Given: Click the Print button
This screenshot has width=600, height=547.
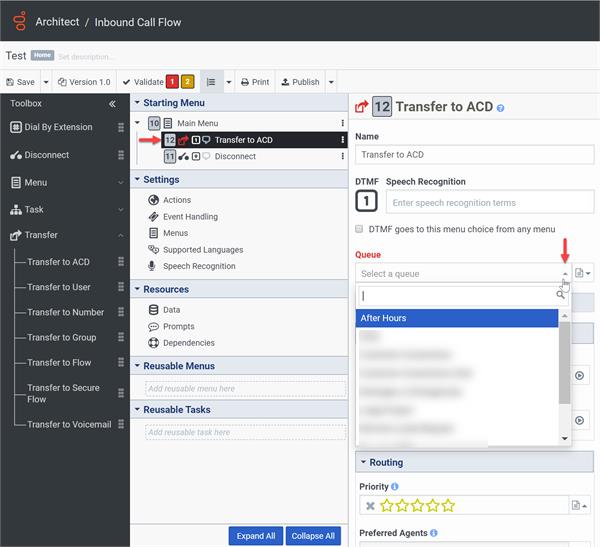Looking at the screenshot, I should (255, 82).
